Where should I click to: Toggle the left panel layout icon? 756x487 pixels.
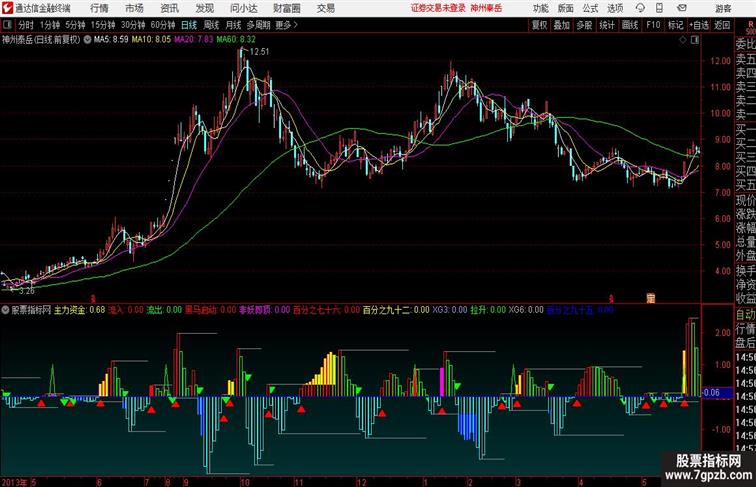(7, 25)
